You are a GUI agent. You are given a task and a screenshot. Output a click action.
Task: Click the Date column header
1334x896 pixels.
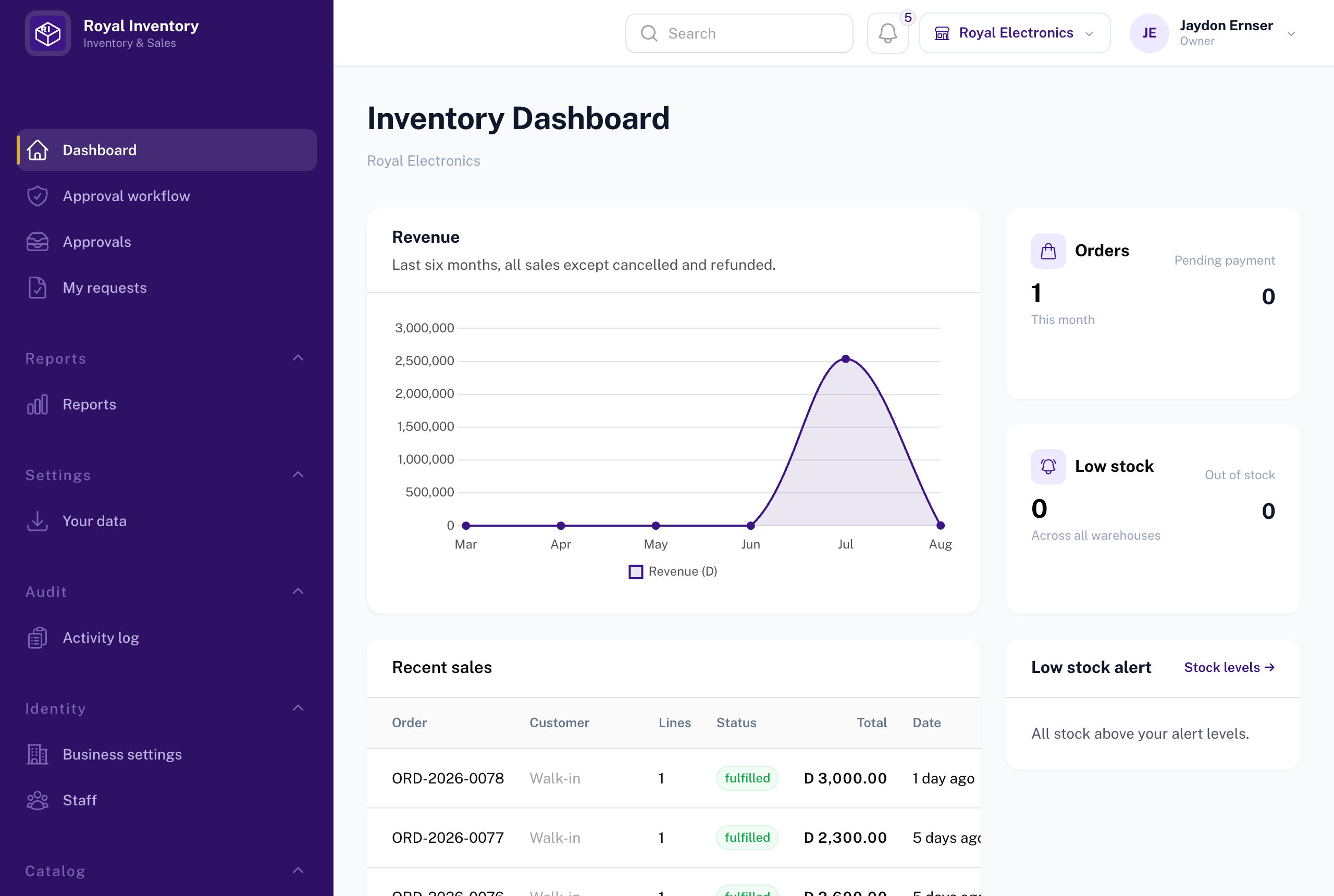click(927, 723)
